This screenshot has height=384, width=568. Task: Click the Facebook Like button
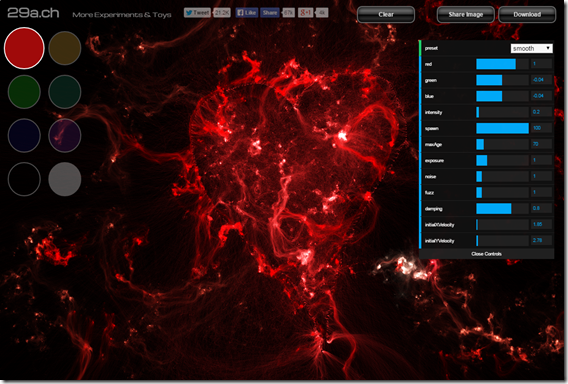(247, 13)
